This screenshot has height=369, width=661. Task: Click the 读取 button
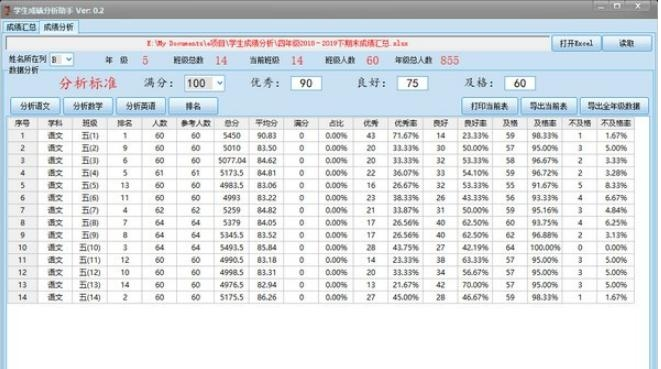click(626, 43)
